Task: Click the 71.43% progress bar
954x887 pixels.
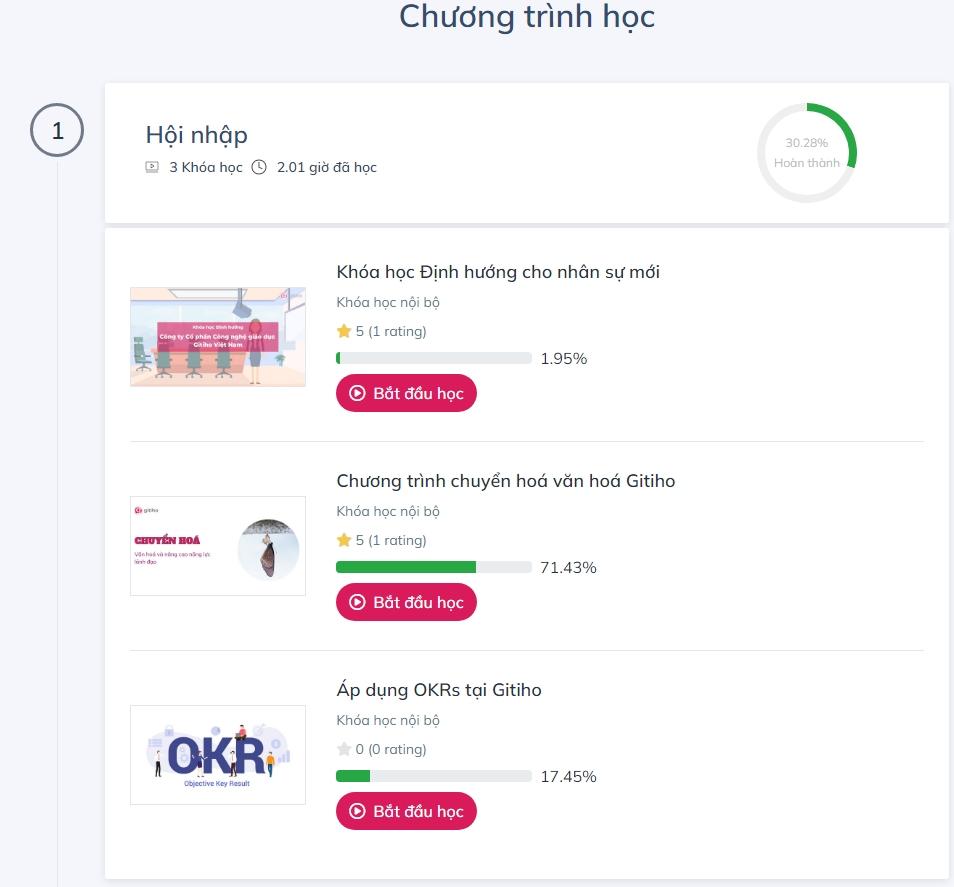Action: click(434, 567)
